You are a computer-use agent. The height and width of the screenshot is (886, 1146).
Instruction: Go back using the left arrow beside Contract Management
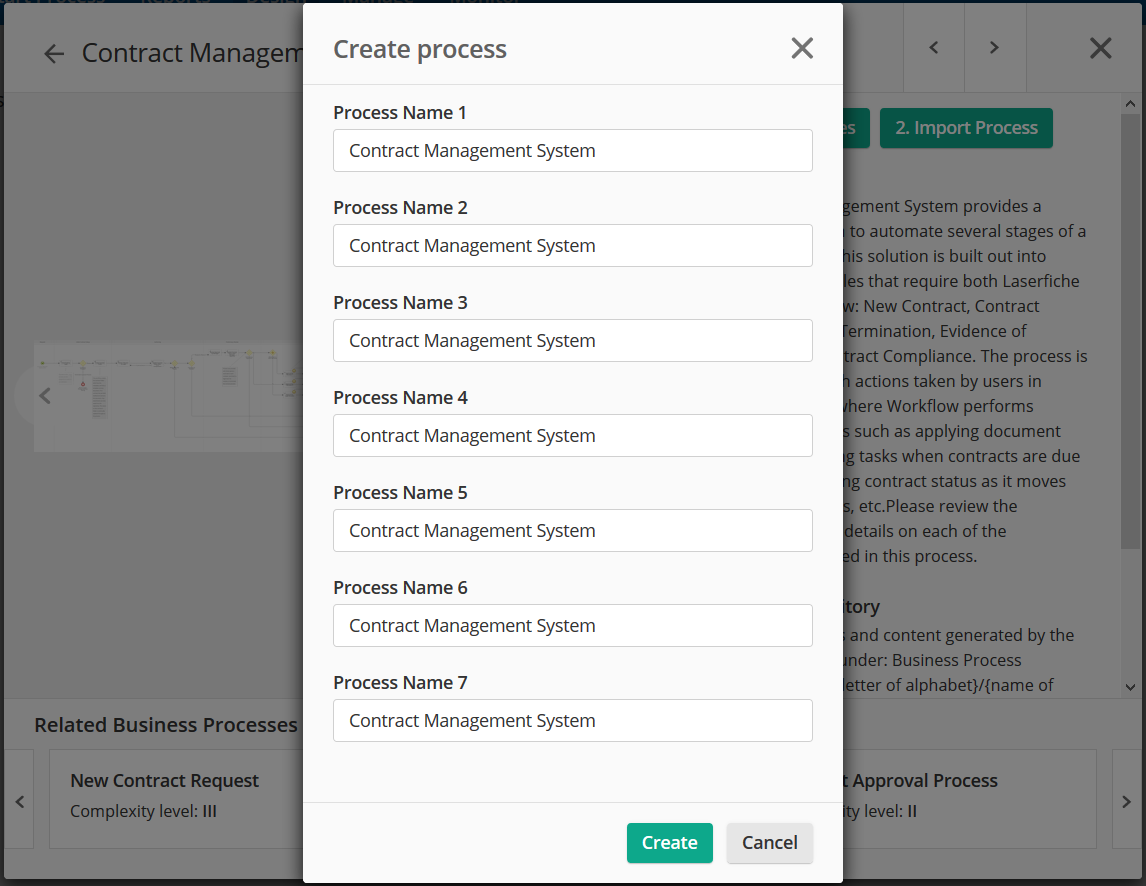pos(54,53)
